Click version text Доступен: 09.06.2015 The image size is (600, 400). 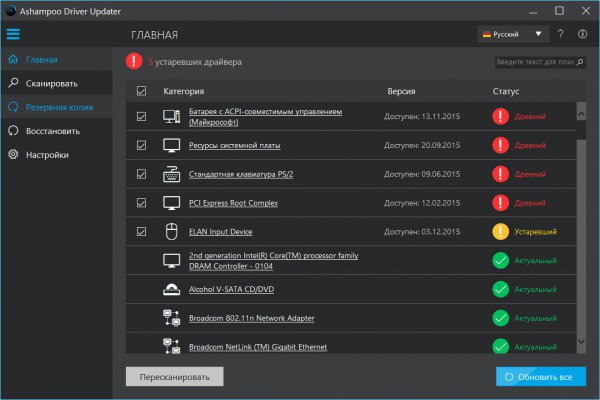[422, 174]
